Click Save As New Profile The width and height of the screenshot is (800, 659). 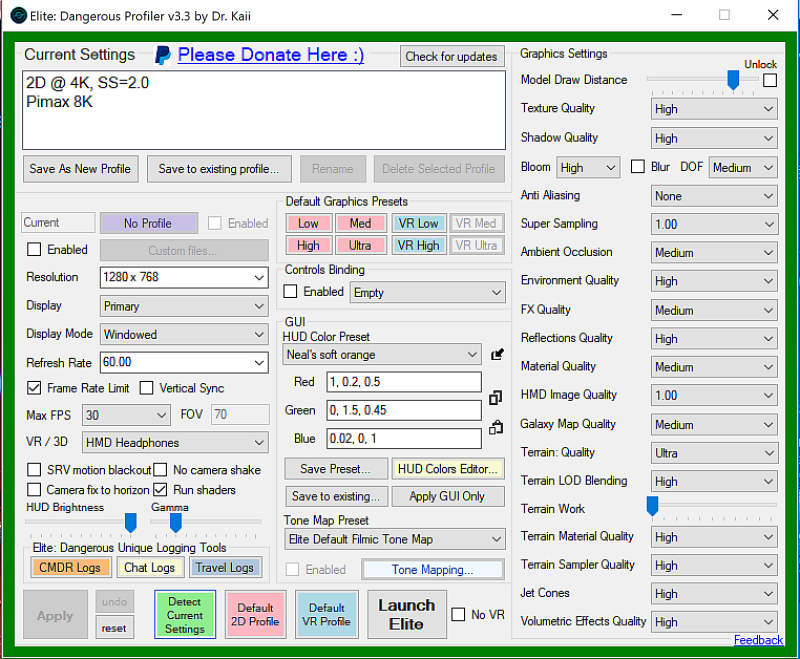[81, 169]
